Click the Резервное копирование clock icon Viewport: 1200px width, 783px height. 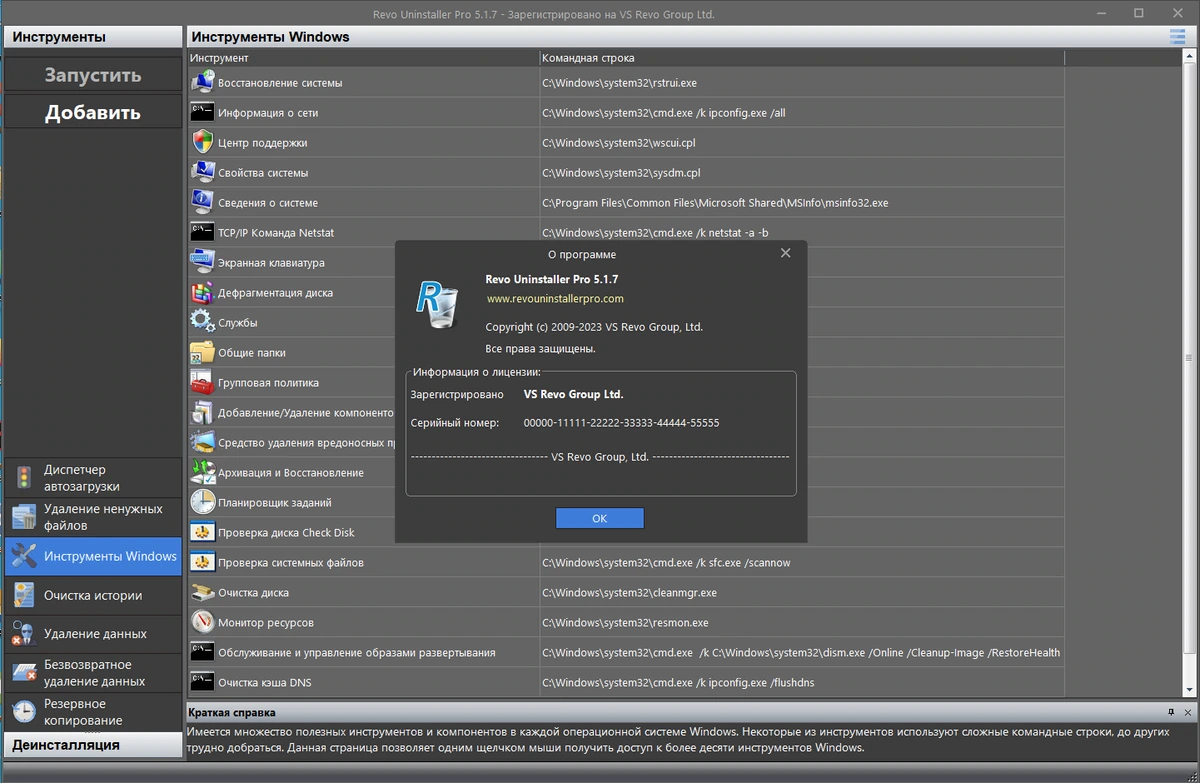click(24, 712)
